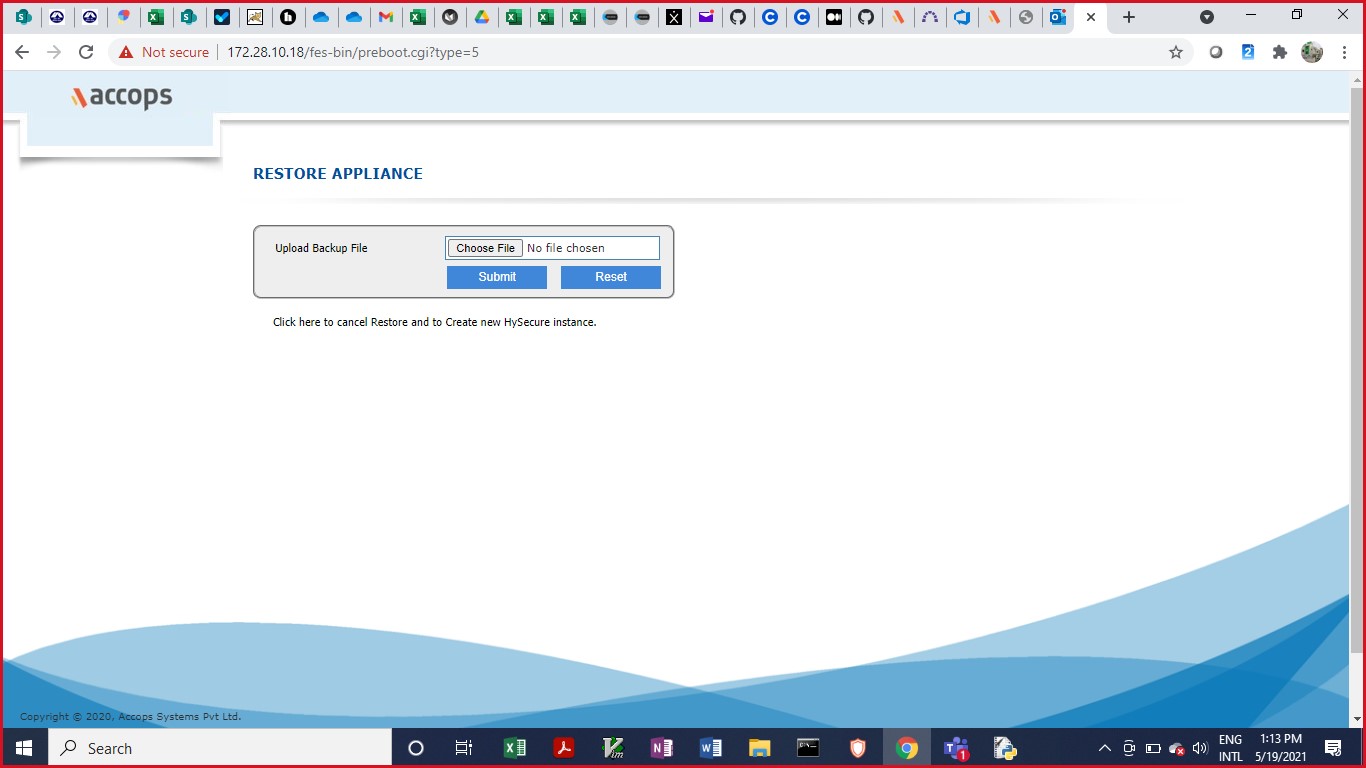Reload the current page
Image resolution: width=1366 pixels, height=768 pixels.
pos(86,52)
